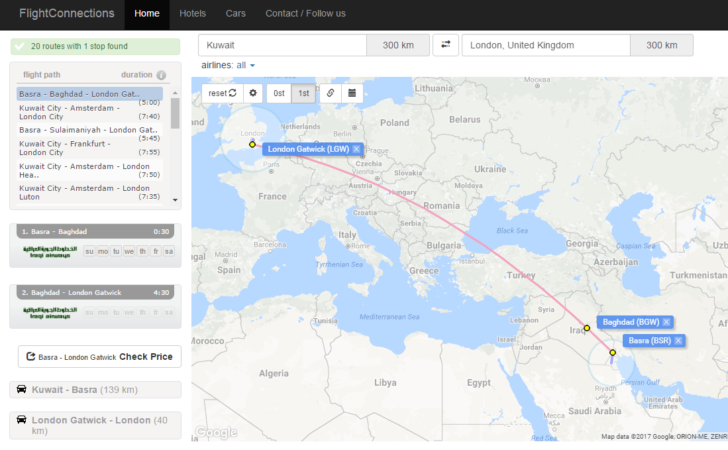Click the 2. Baghdad - London Gatwick segment header
Image resolution: width=728 pixels, height=450 pixels.
tap(95, 293)
